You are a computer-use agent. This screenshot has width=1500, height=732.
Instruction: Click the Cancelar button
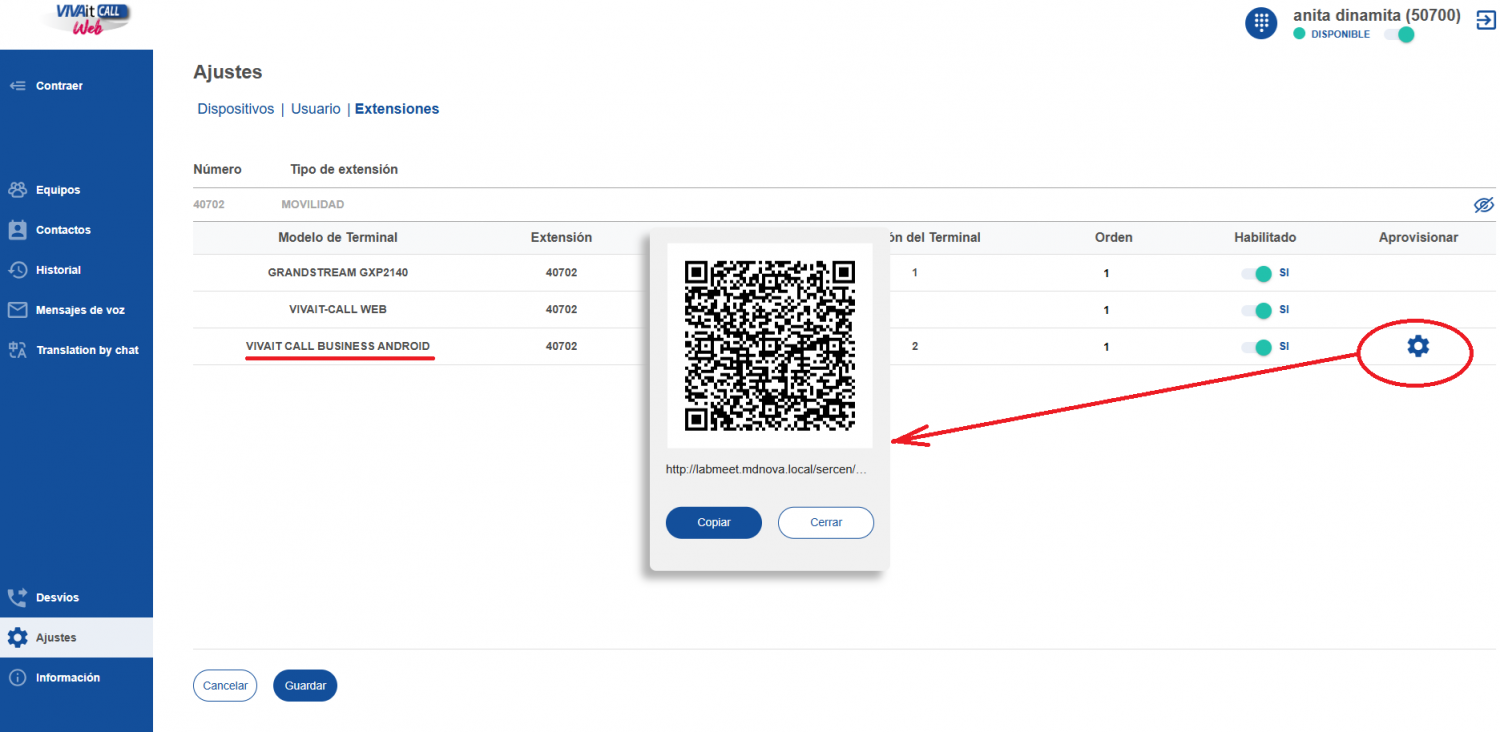click(225, 686)
